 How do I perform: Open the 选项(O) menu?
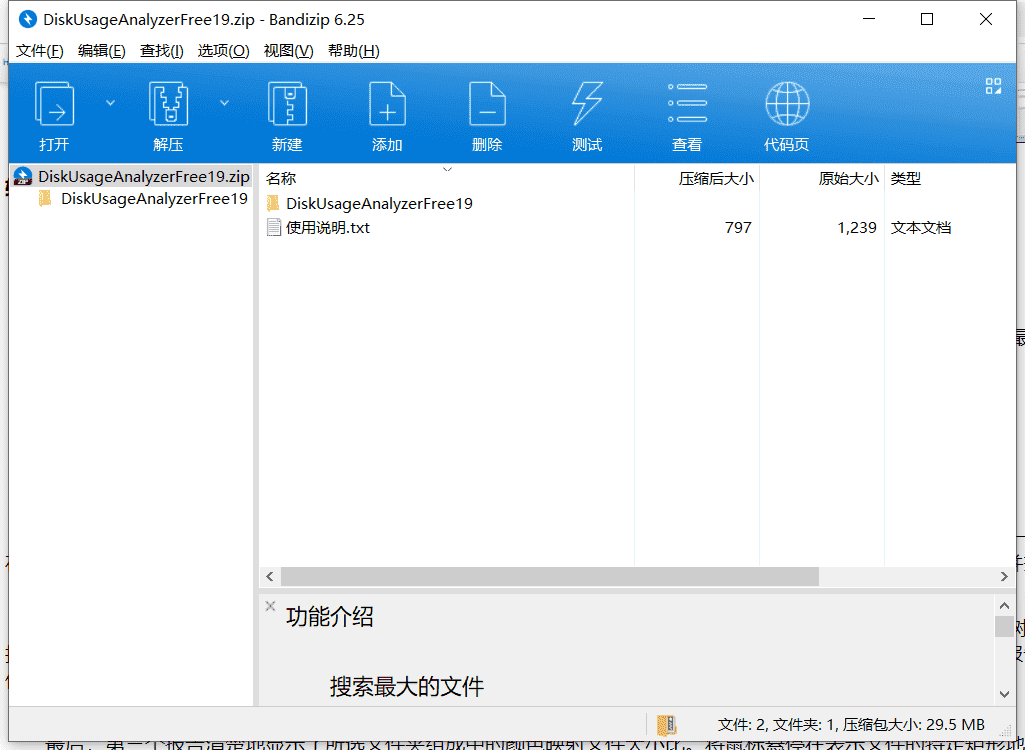pos(224,51)
